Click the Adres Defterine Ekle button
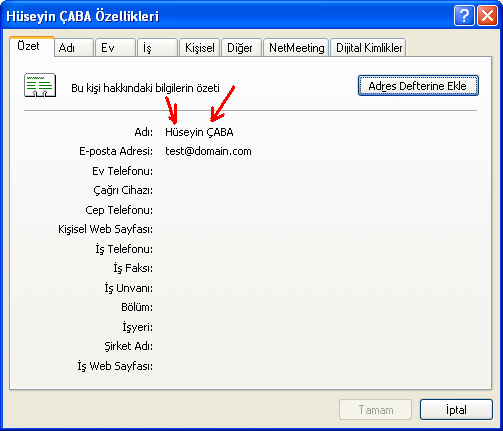Viewport: 503px width, 431px height. tap(418, 86)
